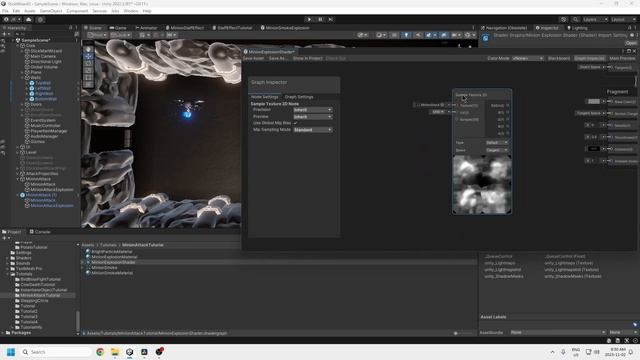640x360 pixels.
Task: Select the Transform tool in Scene overlay
Action: [x=88, y=84]
